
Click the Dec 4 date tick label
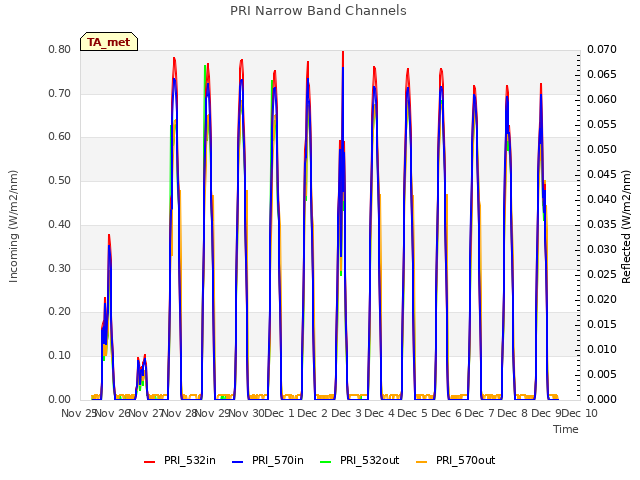[x=379, y=414]
